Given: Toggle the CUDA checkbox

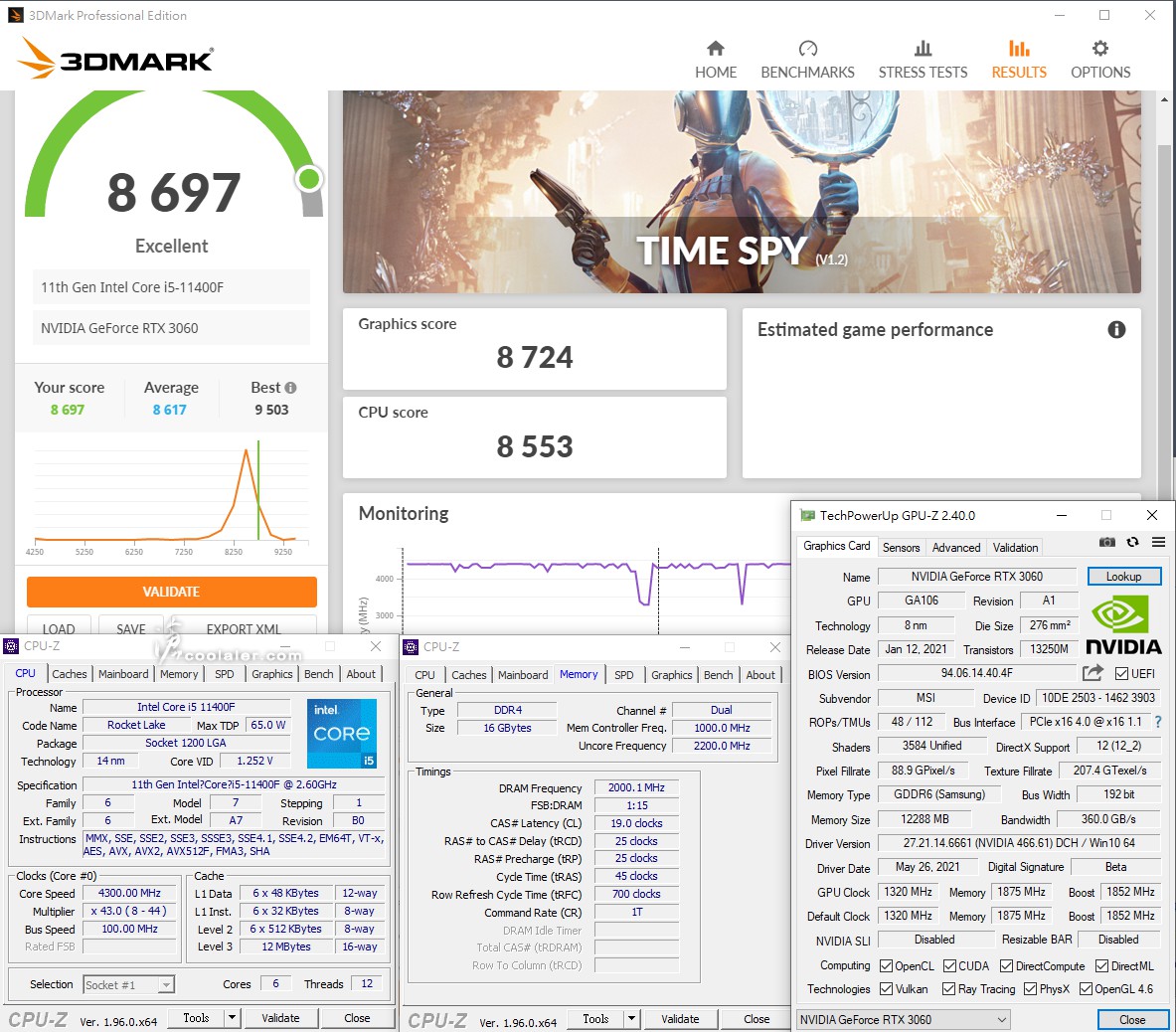Looking at the screenshot, I should click(949, 966).
